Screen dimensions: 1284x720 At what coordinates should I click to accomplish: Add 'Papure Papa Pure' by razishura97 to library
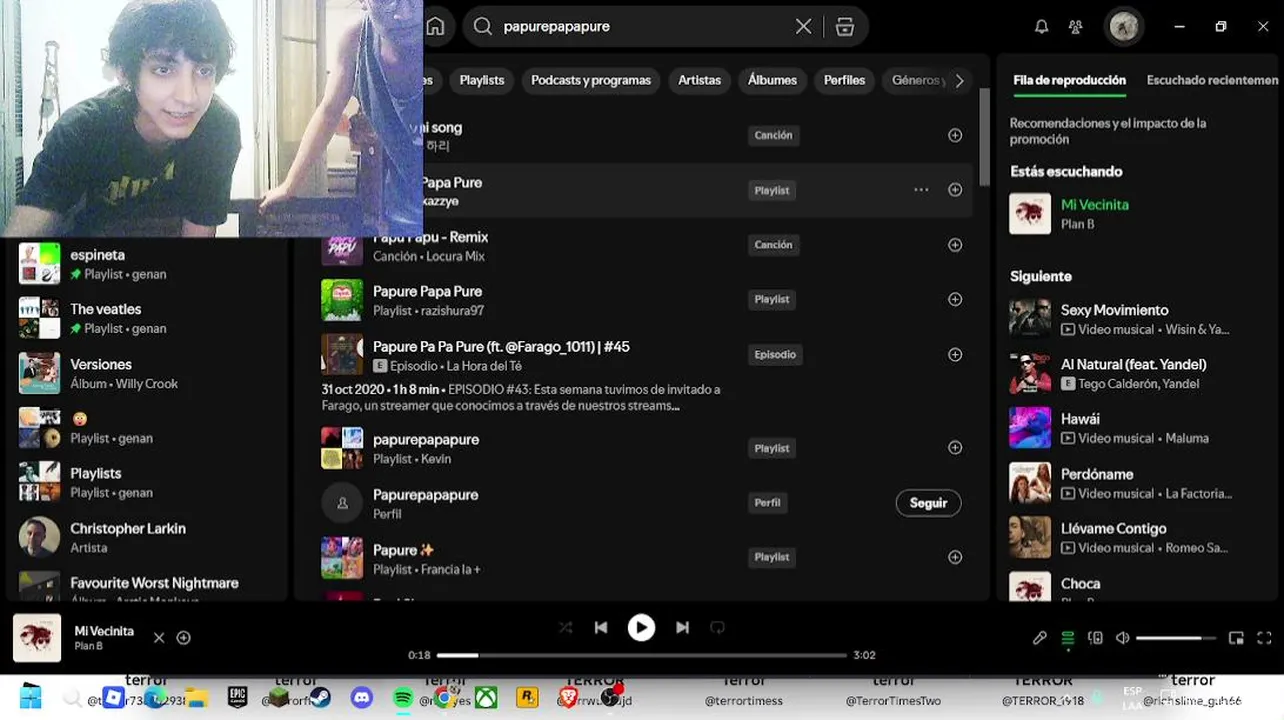pyautogui.click(x=955, y=299)
